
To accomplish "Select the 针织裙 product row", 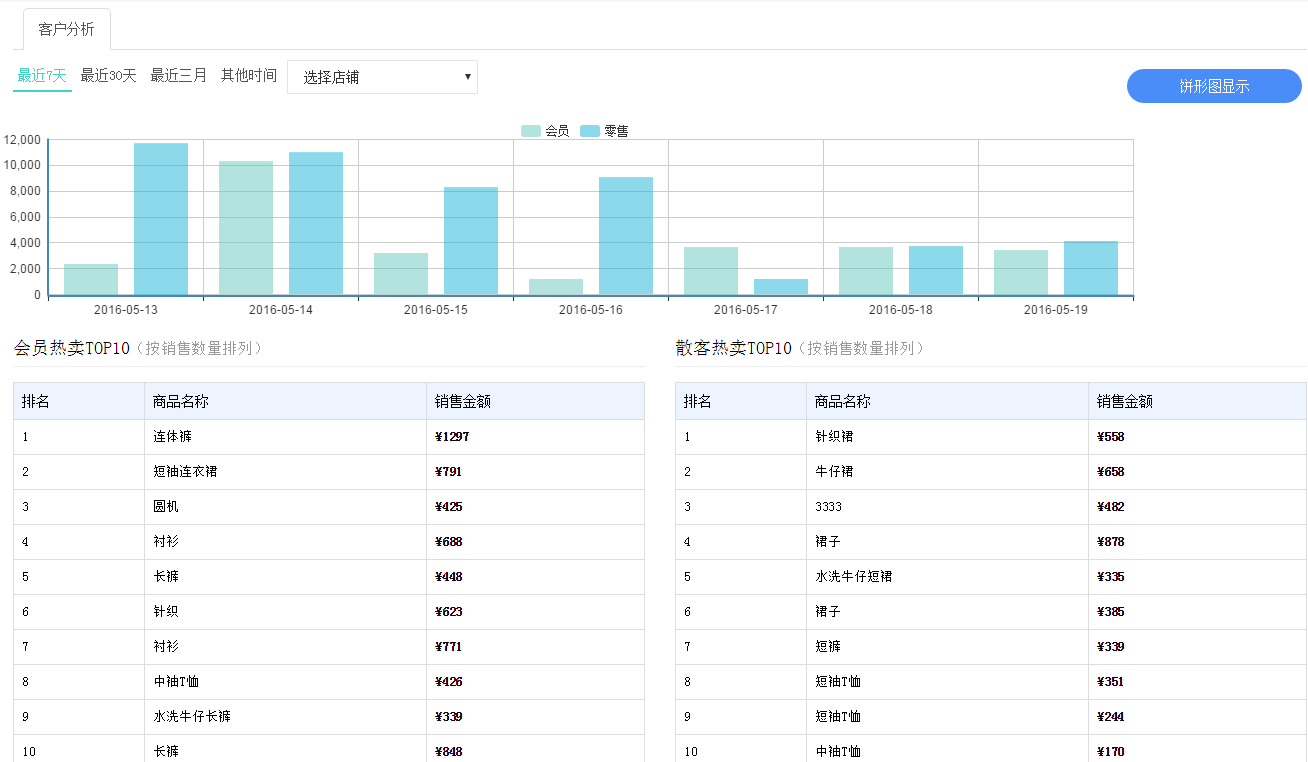I will pos(991,437).
